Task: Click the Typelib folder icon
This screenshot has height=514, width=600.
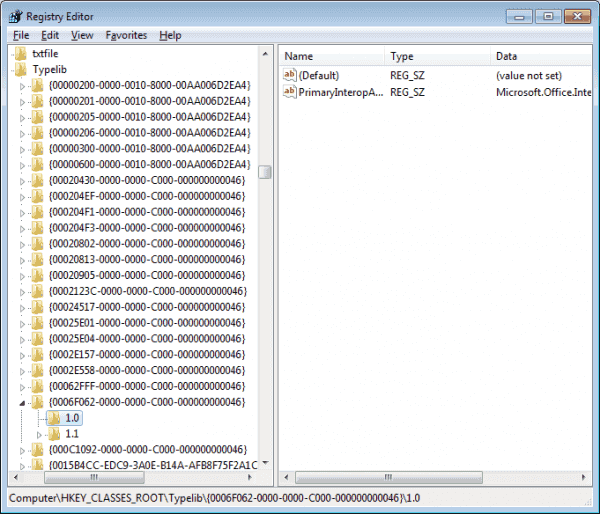Action: [21, 69]
